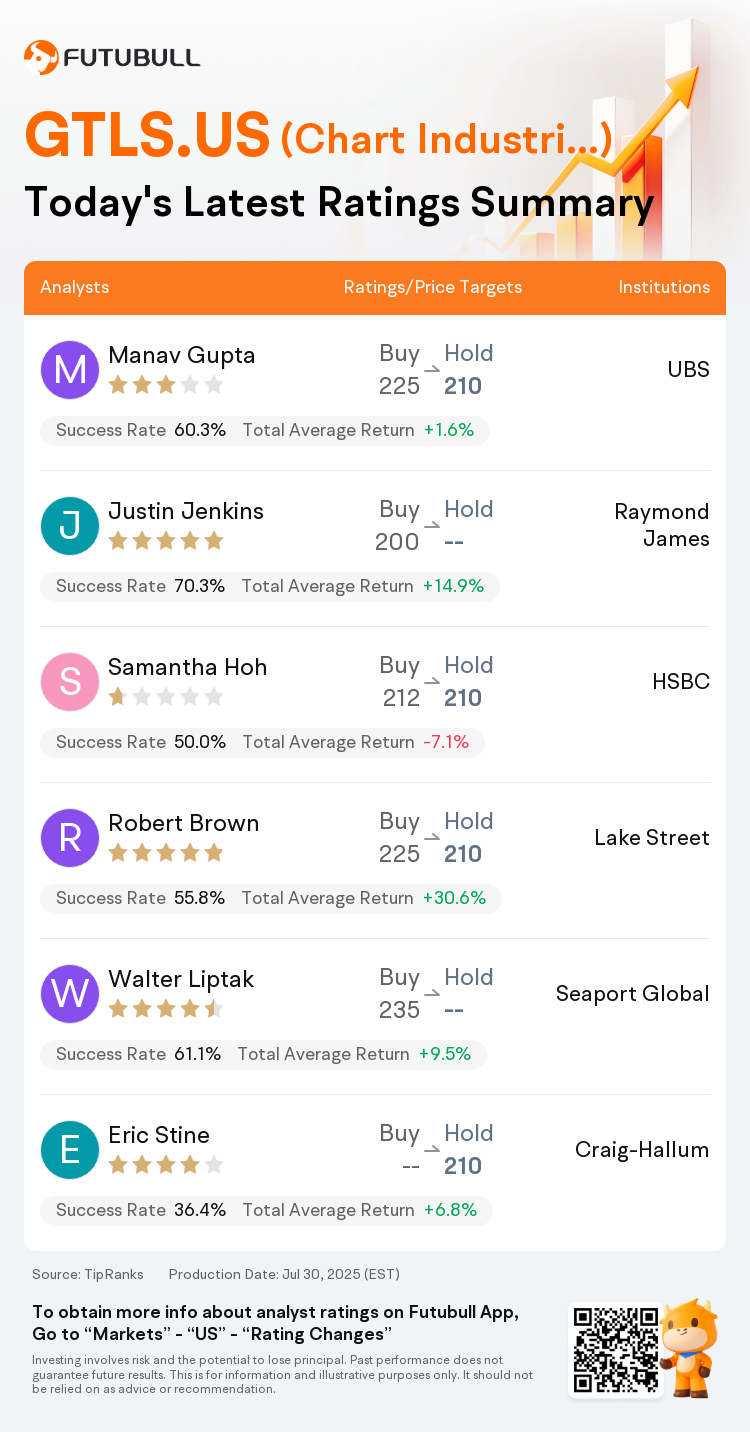750x1432 pixels.
Task: Click the Raymond James institution name
Action: pos(662,525)
